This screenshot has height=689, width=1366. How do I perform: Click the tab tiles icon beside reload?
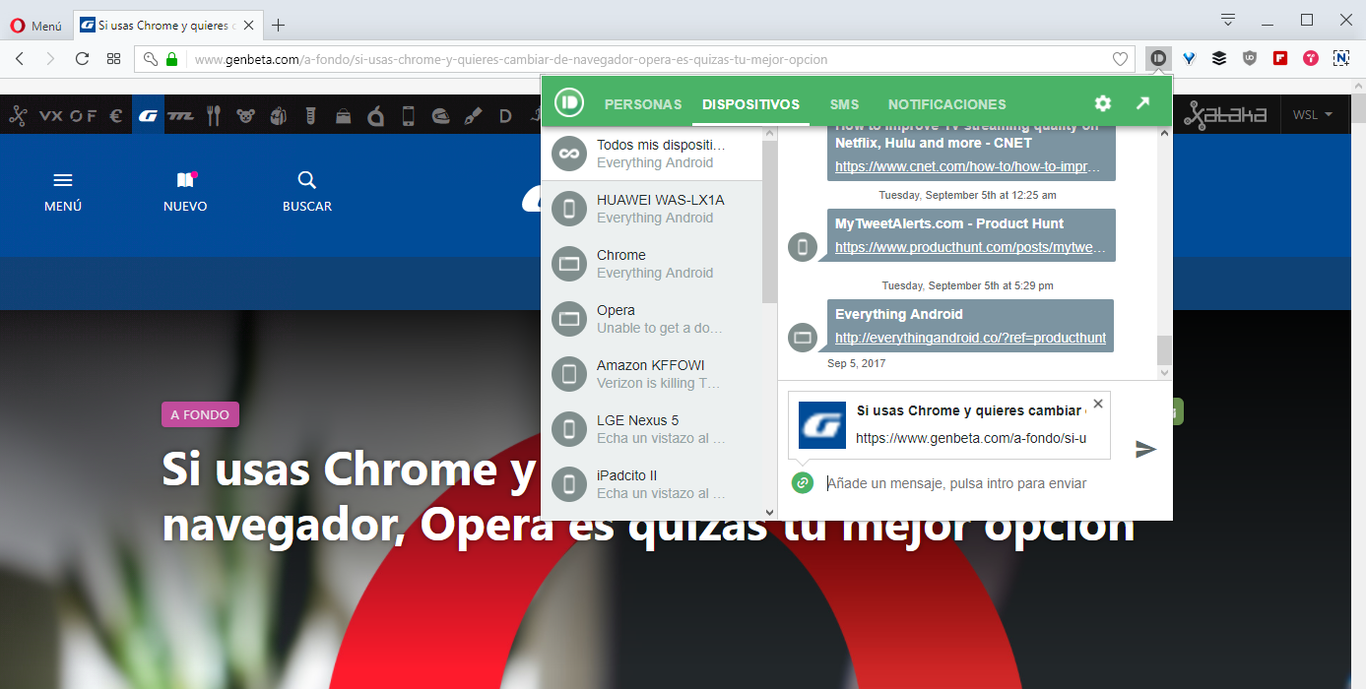click(x=113, y=58)
